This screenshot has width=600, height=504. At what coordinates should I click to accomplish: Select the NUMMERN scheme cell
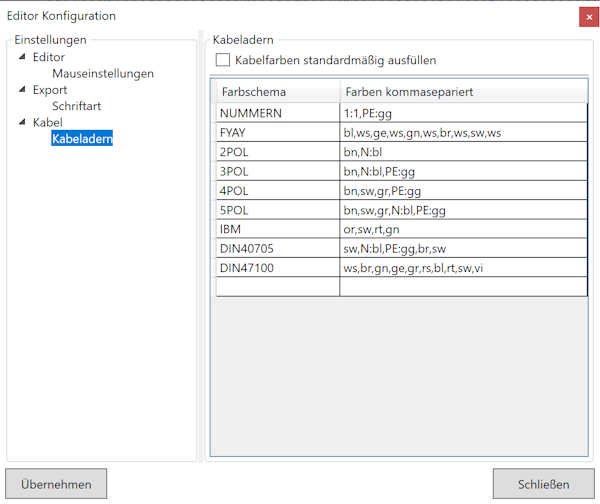pyautogui.click(x=277, y=113)
